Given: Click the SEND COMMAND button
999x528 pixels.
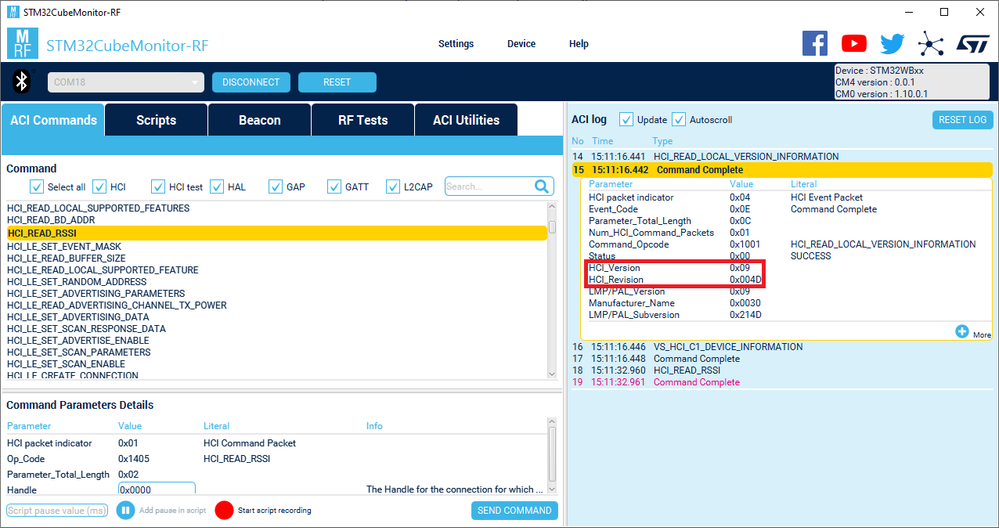Looking at the screenshot, I should [514, 510].
